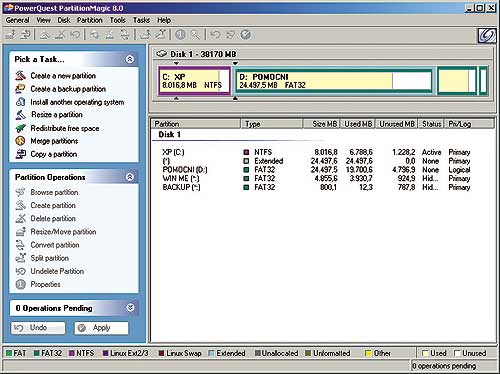The width and height of the screenshot is (500, 374).
Task: Click the partition Properties info toolbar icon
Action: (180, 35)
